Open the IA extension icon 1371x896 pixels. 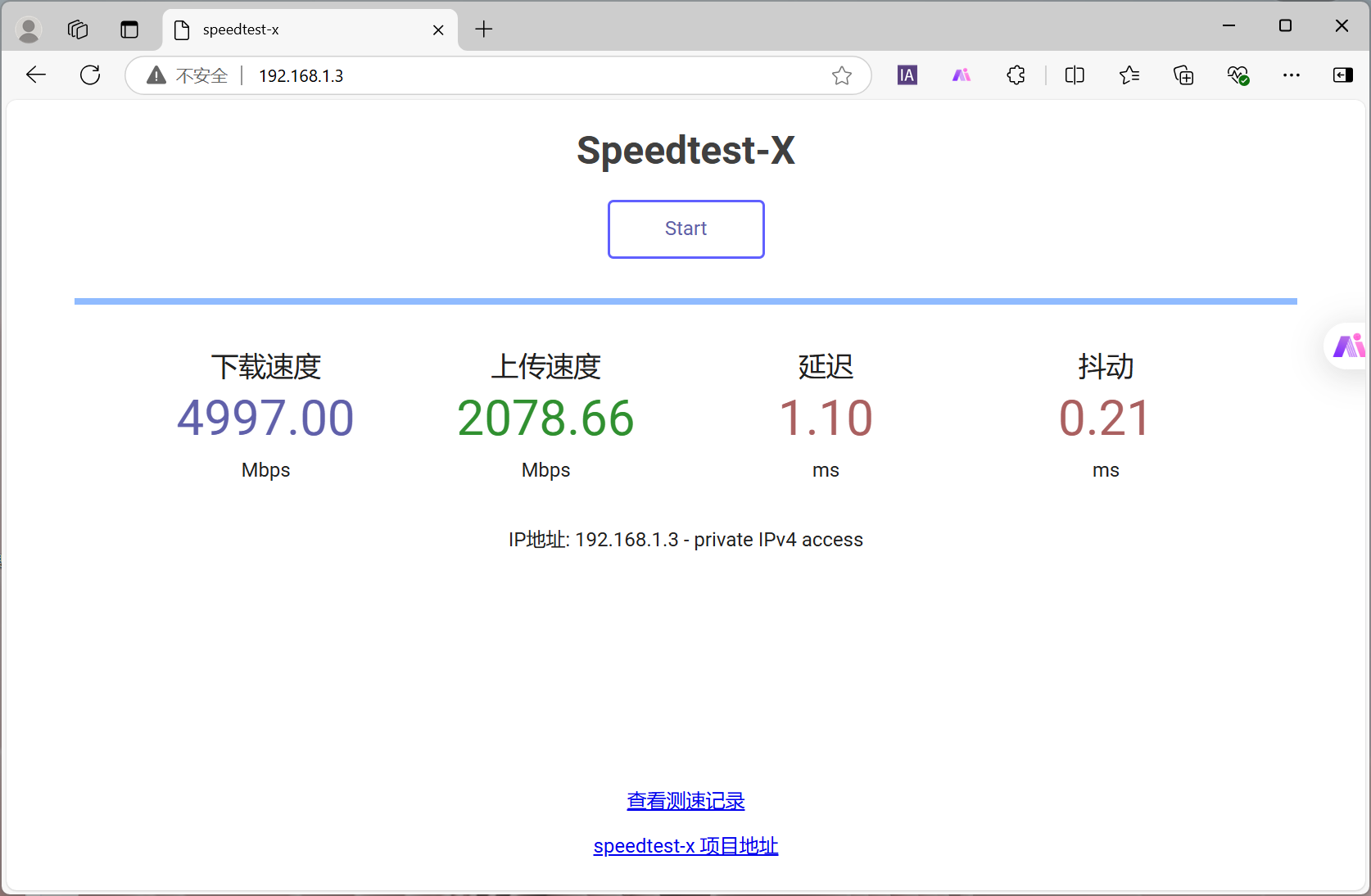(x=907, y=75)
